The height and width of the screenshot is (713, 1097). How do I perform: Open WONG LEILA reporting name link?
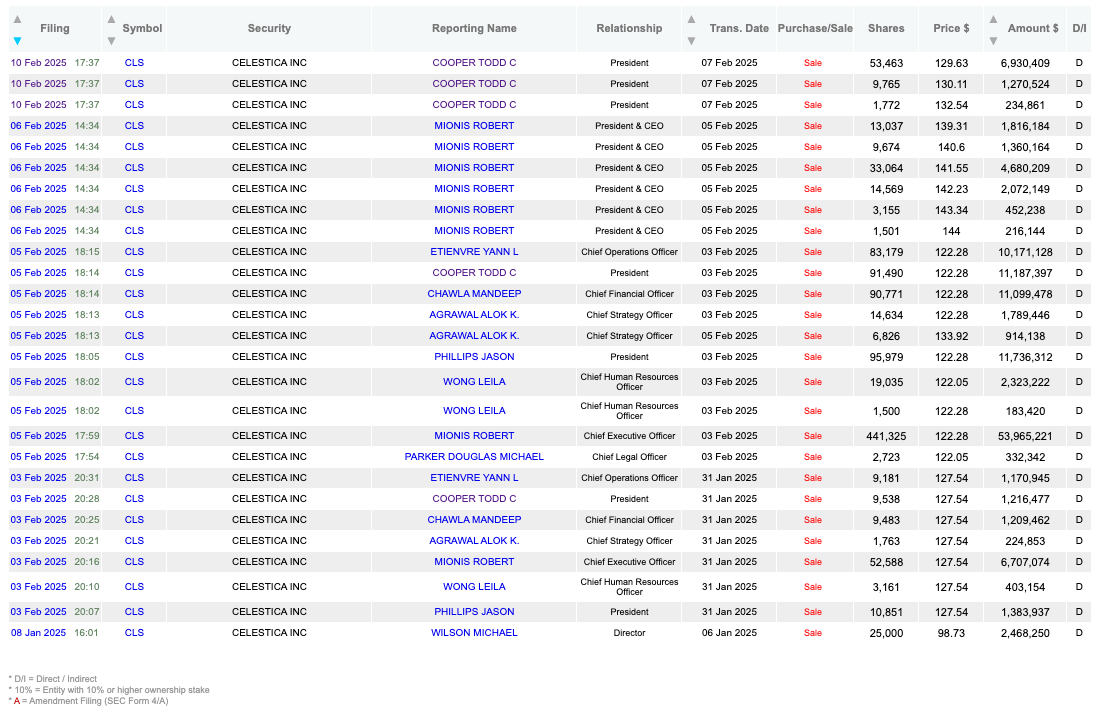(474, 381)
